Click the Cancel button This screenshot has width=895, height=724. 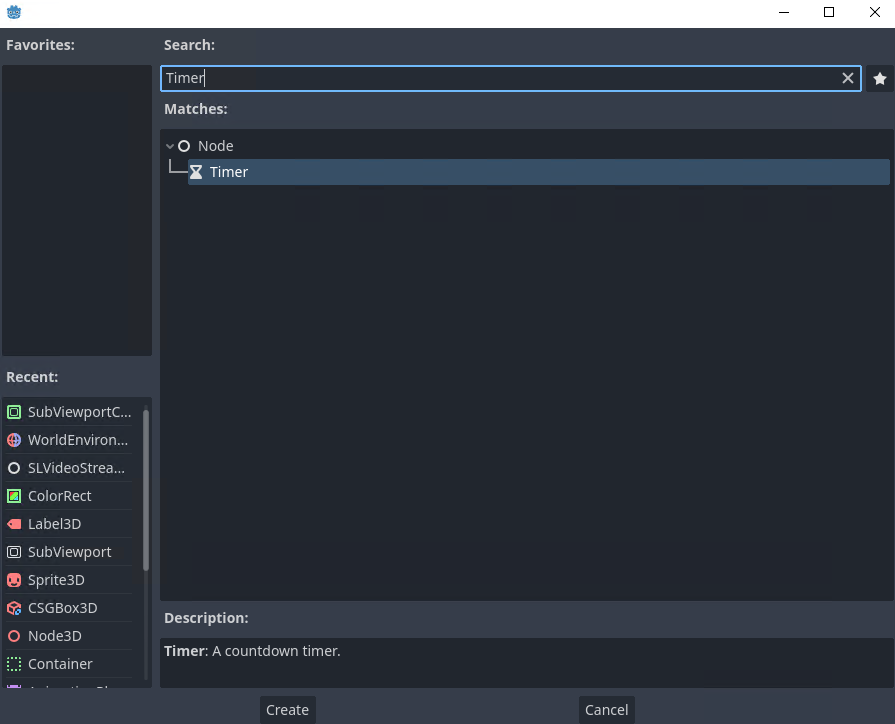tap(606, 710)
